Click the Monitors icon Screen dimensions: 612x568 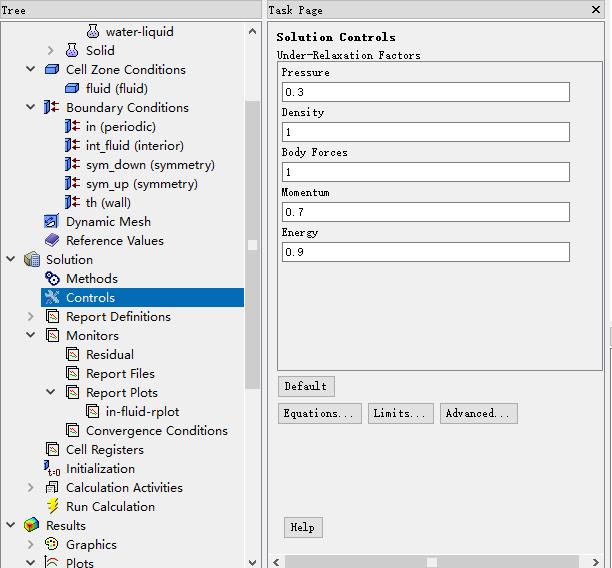(52, 335)
